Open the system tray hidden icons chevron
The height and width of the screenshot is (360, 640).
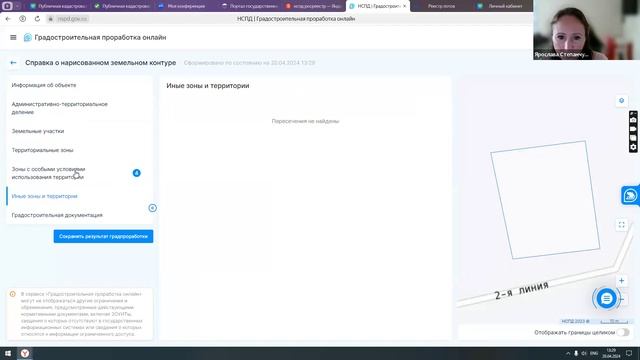[568, 353]
